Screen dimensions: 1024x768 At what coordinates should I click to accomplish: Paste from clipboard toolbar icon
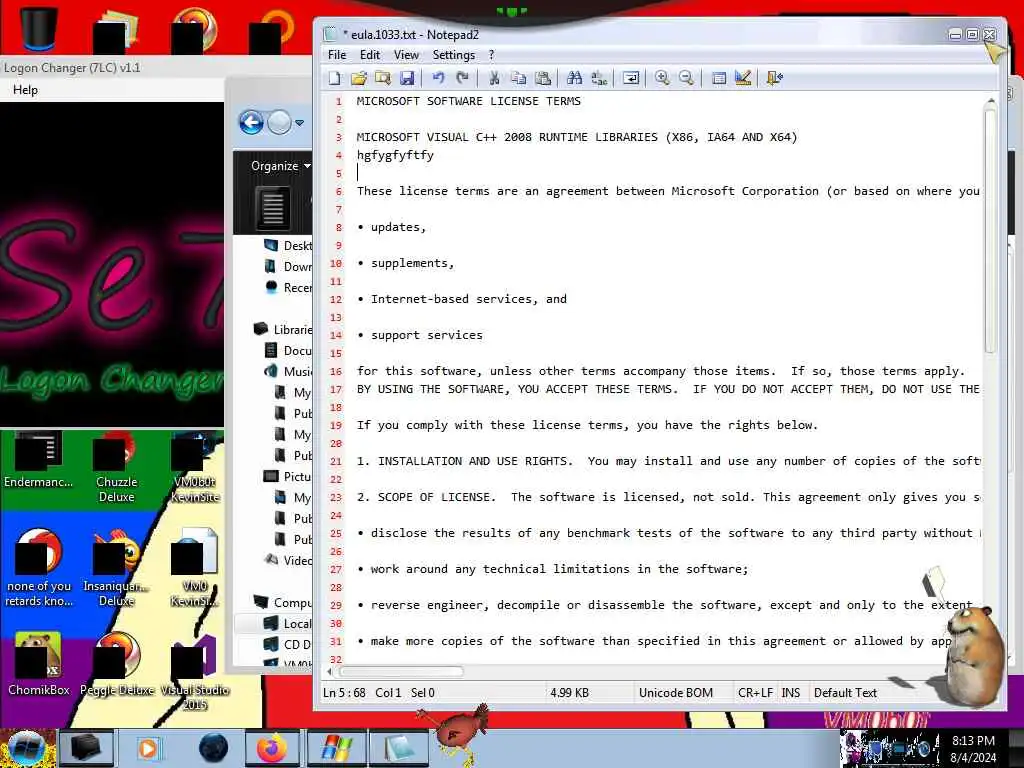[x=543, y=78]
